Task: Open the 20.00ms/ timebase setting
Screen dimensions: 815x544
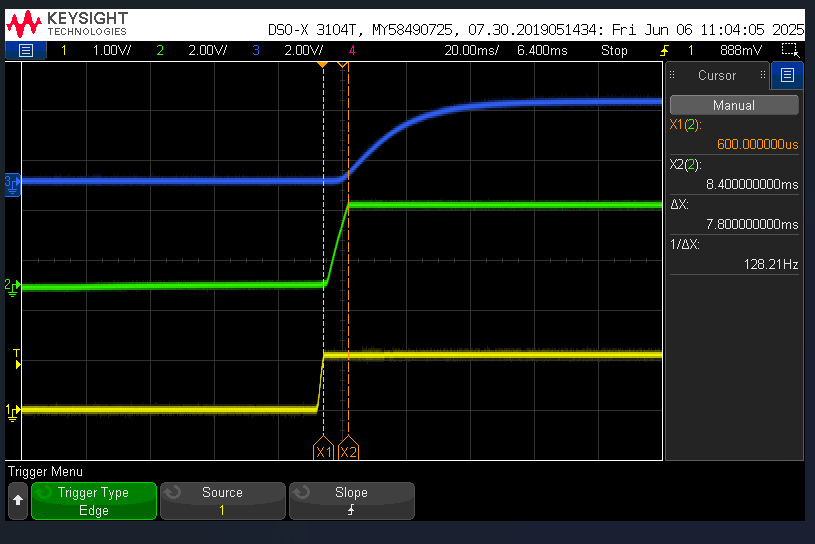Action: [x=471, y=50]
